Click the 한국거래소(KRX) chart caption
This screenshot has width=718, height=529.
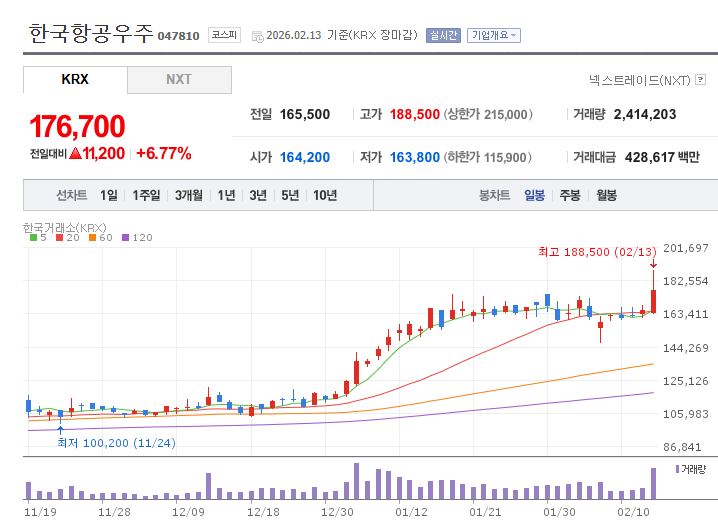[x=65, y=228]
